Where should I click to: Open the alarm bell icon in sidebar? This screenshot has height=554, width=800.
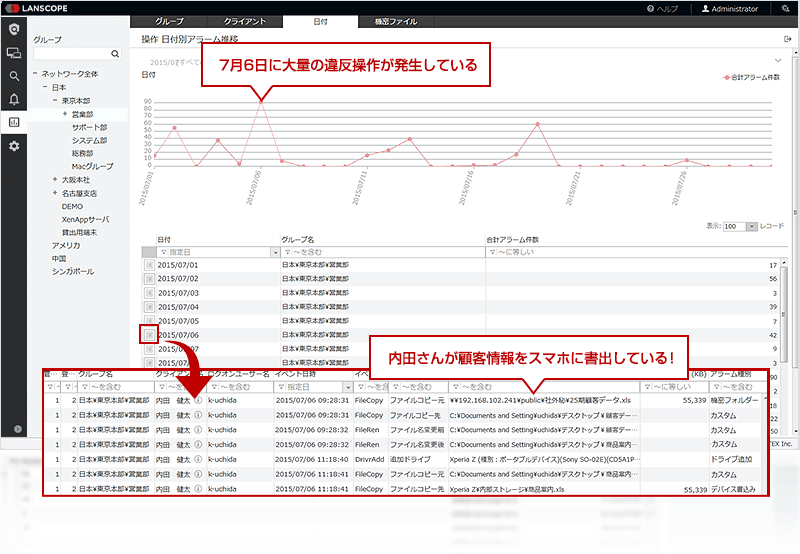(x=14, y=99)
